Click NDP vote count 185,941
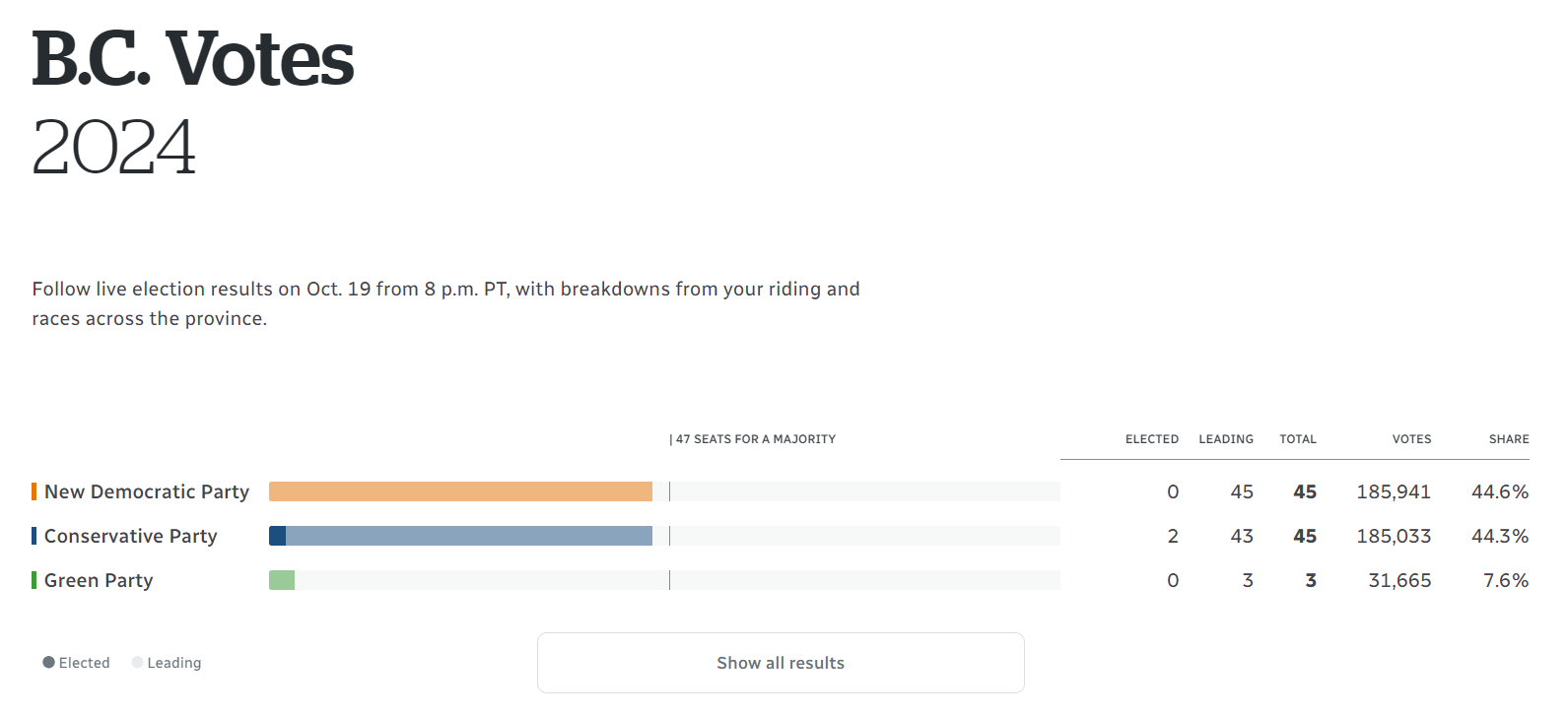 pos(1394,491)
